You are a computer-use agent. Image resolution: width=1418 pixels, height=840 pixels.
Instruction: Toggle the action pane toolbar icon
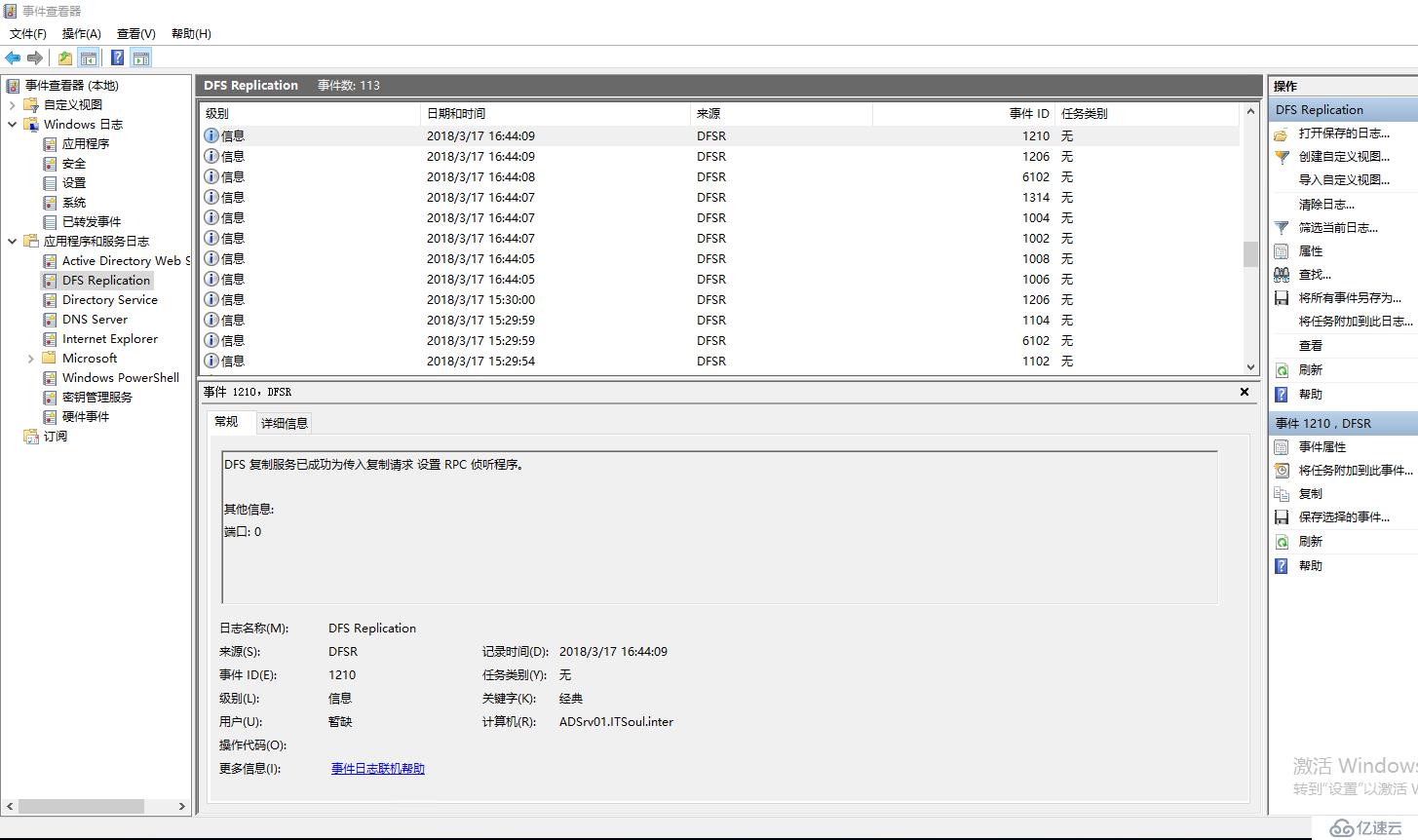(141, 58)
